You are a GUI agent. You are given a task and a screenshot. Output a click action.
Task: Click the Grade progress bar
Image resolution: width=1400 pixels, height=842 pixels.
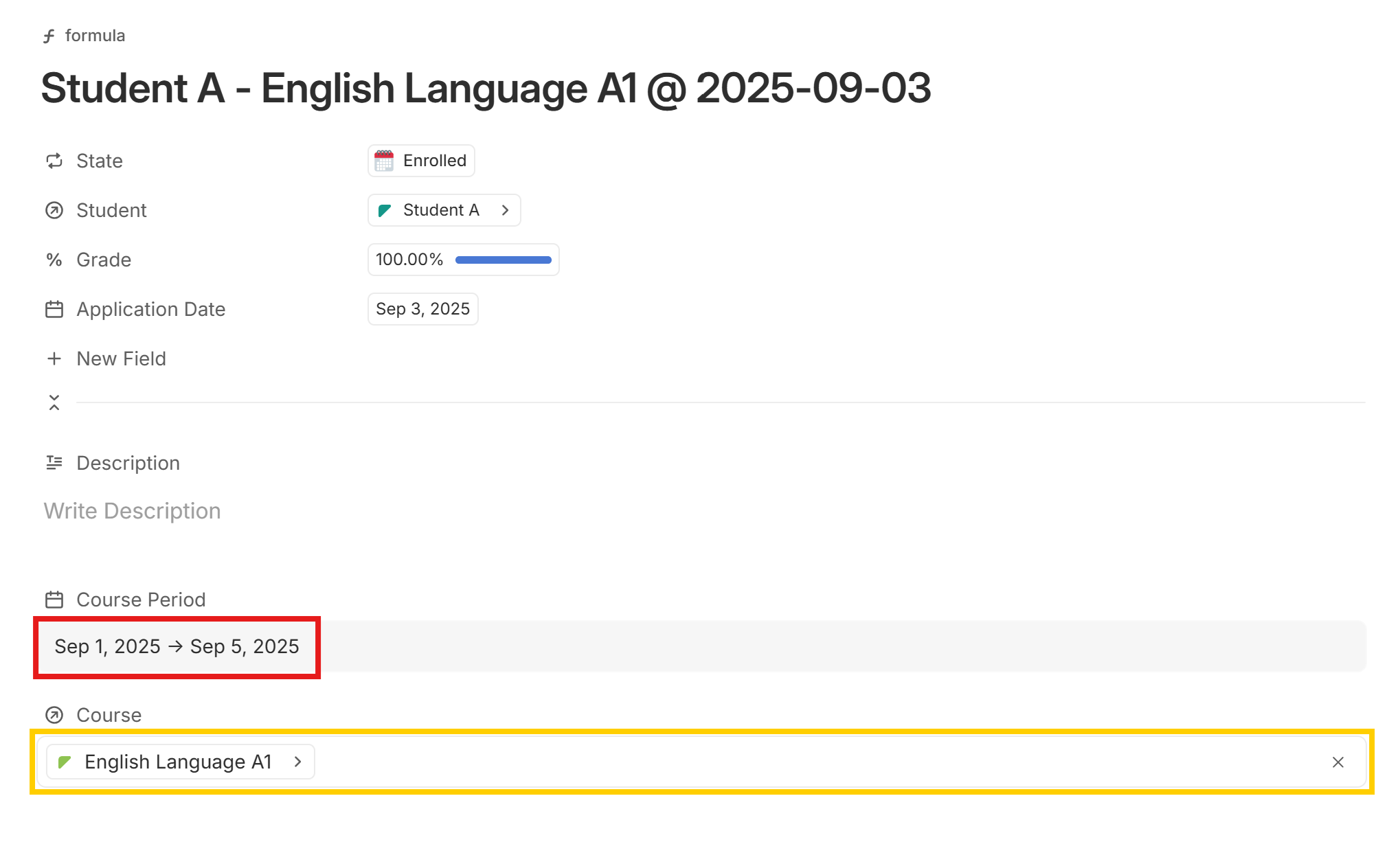[503, 260]
